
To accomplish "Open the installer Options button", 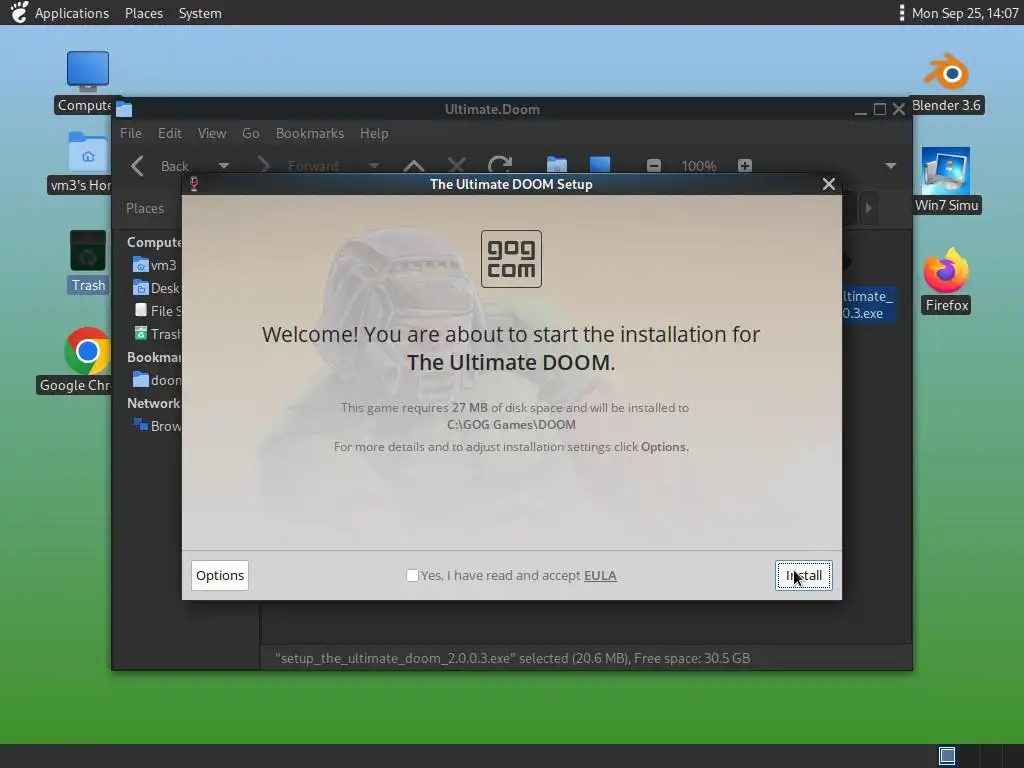I will (219, 575).
